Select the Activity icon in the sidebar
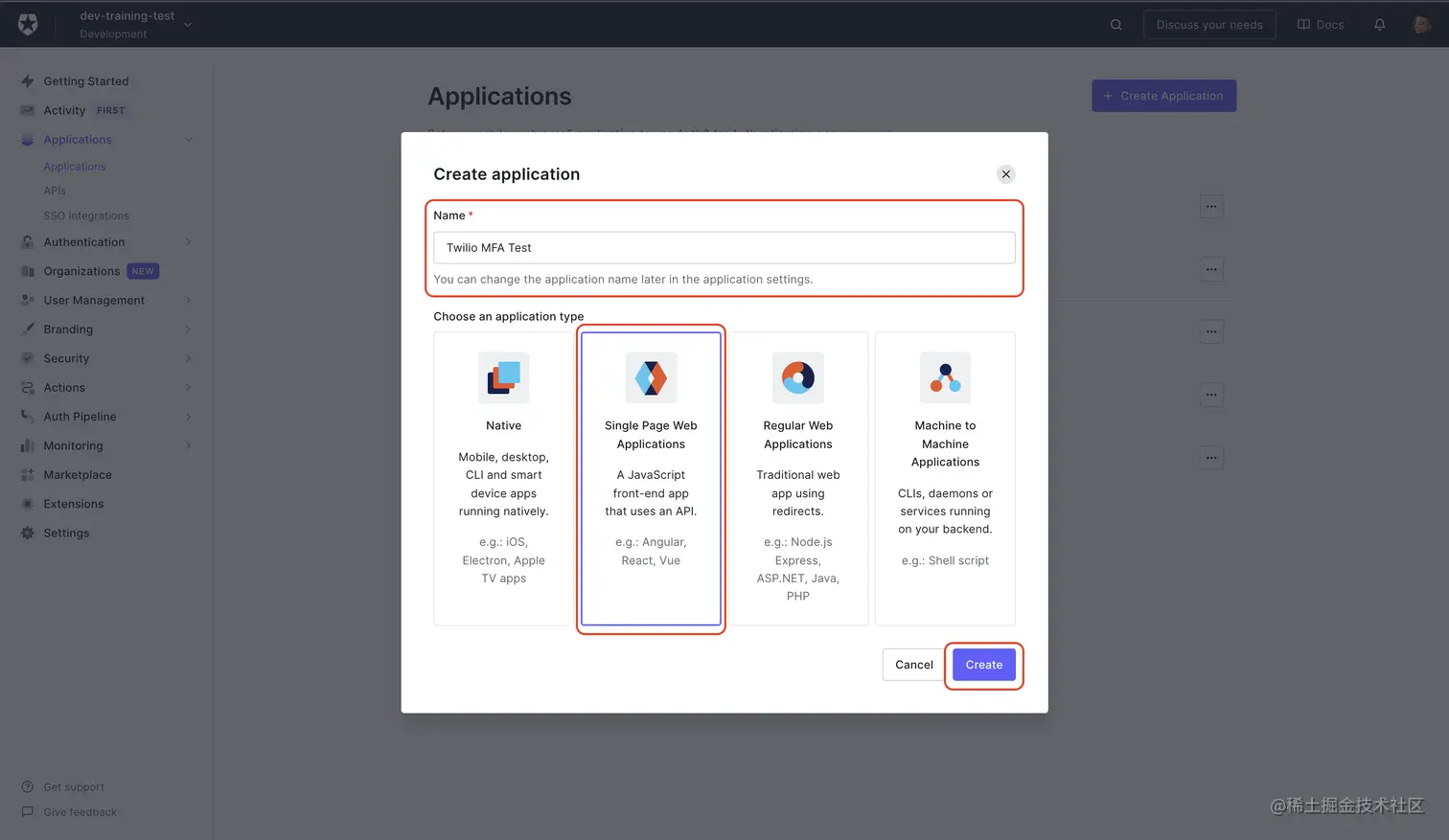The width and height of the screenshot is (1449, 840). click(26, 110)
